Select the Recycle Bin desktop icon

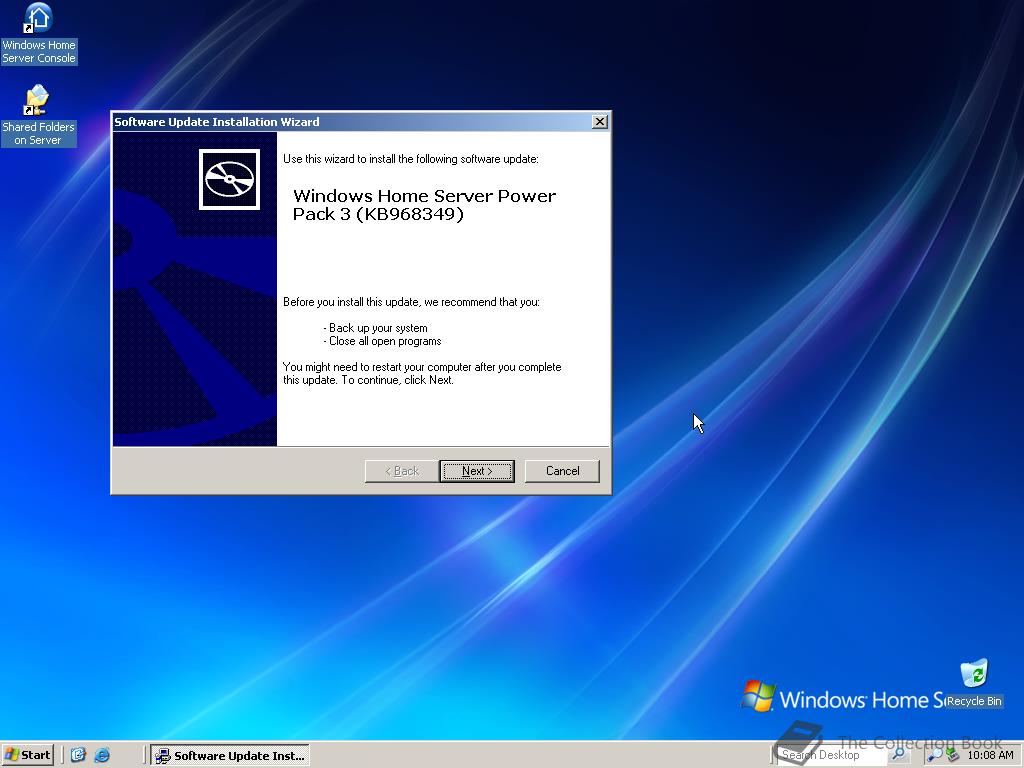pos(974,683)
